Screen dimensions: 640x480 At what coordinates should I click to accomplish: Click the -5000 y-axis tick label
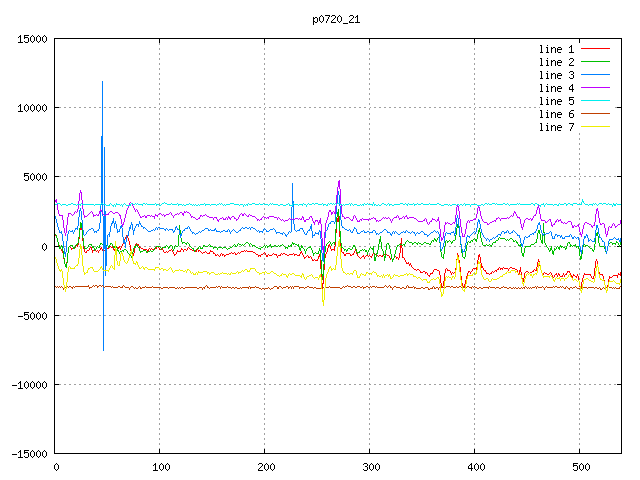30,315
